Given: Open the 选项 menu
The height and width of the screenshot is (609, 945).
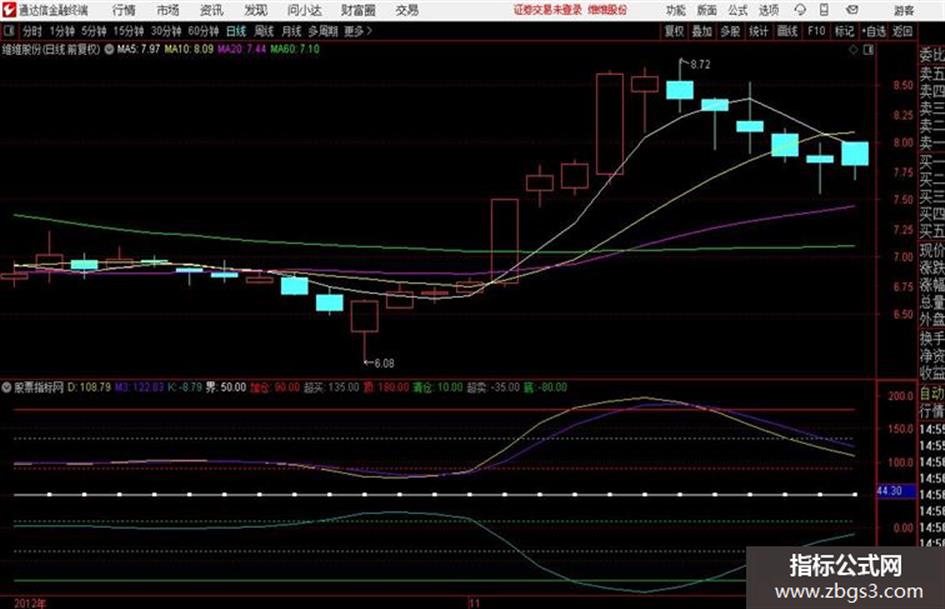Looking at the screenshot, I should tap(769, 10).
